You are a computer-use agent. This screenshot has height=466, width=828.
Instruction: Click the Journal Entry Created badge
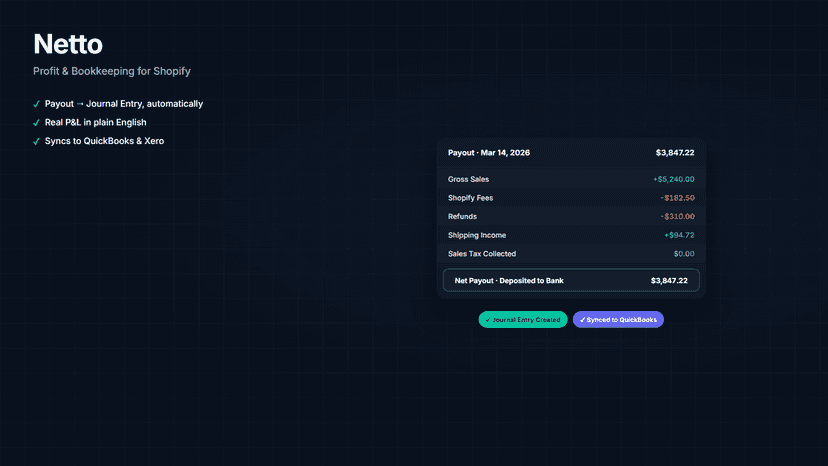(x=523, y=320)
